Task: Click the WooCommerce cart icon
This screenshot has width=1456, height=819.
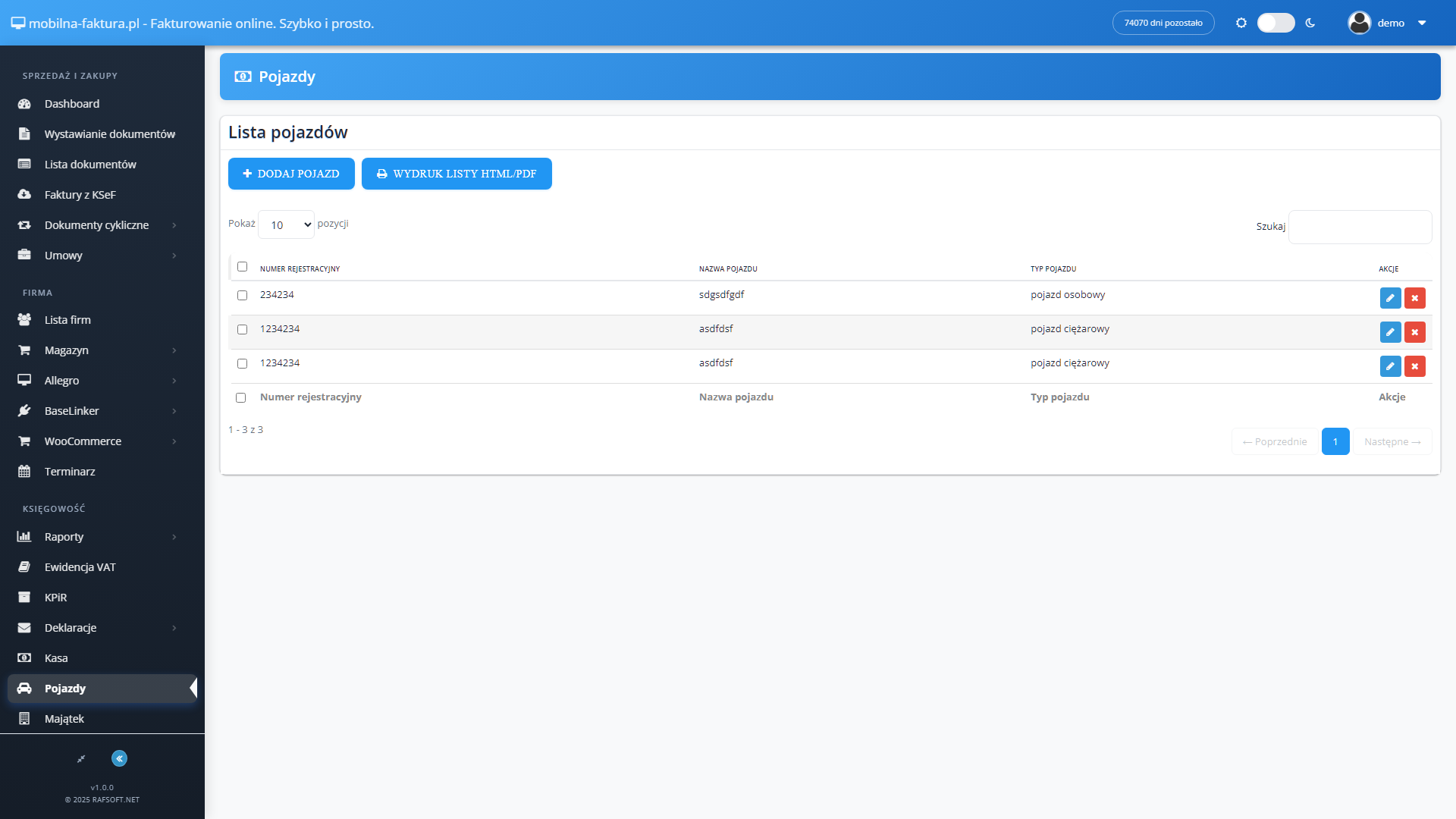Action: (24, 441)
